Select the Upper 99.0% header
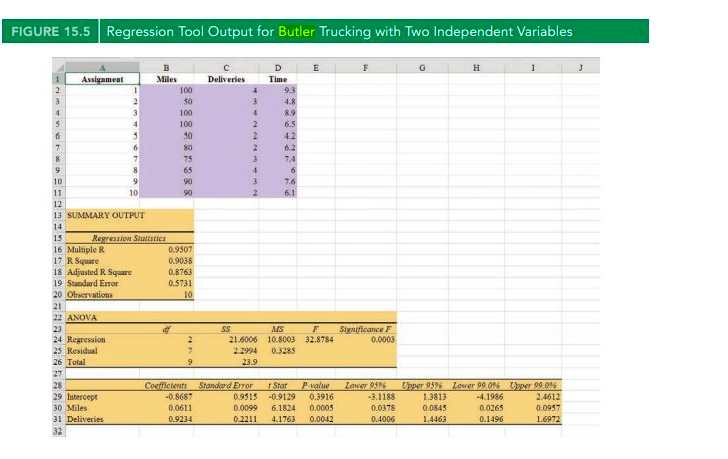Viewport: 728px width, 459px height. click(533, 385)
